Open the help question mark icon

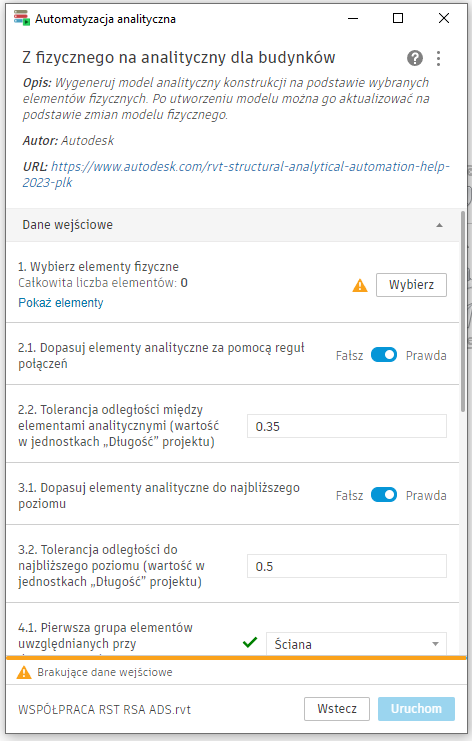414,58
